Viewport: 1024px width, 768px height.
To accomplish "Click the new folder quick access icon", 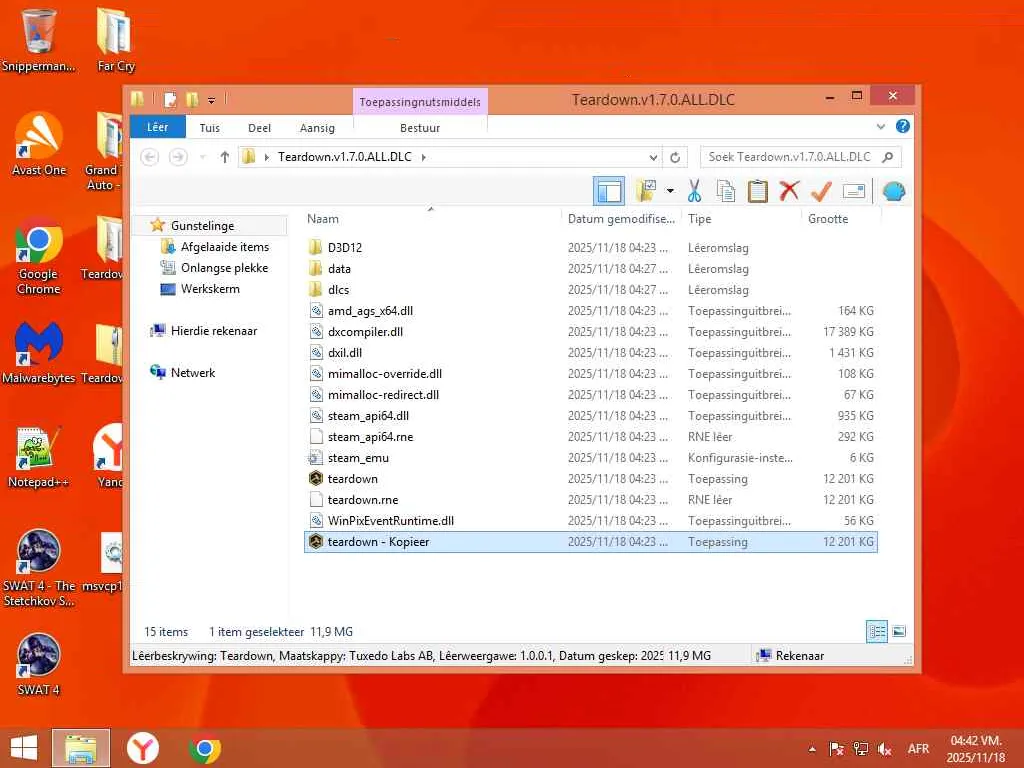I will click(x=192, y=99).
